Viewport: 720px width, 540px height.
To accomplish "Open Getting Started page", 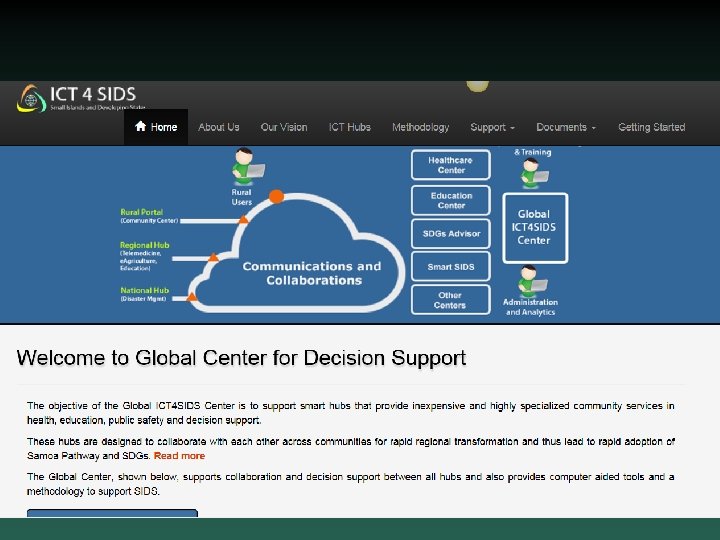I will [x=651, y=127].
